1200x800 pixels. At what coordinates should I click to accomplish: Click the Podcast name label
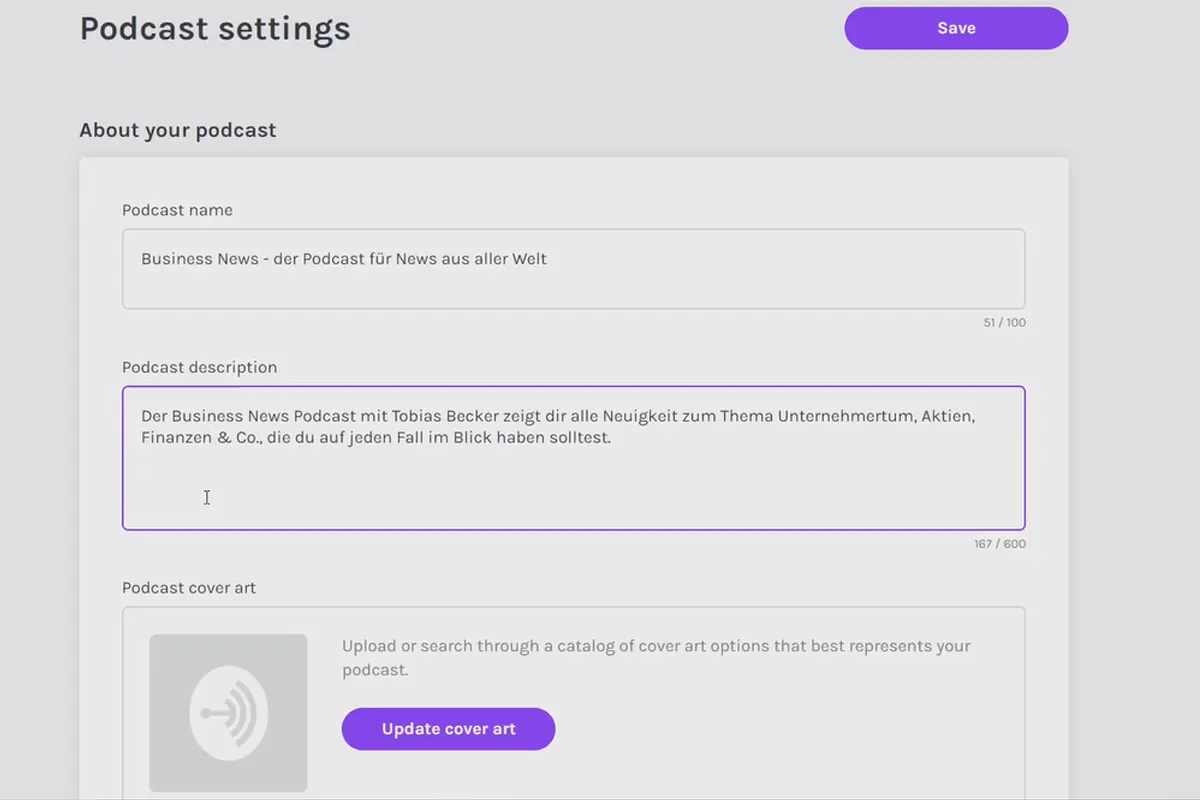pos(177,210)
